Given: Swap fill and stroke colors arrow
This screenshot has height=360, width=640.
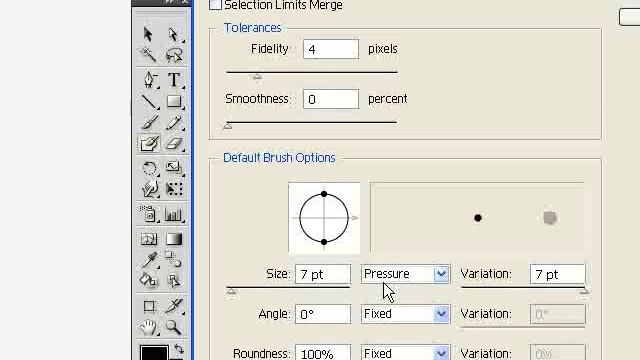Looking at the screenshot, I should pos(179,349).
